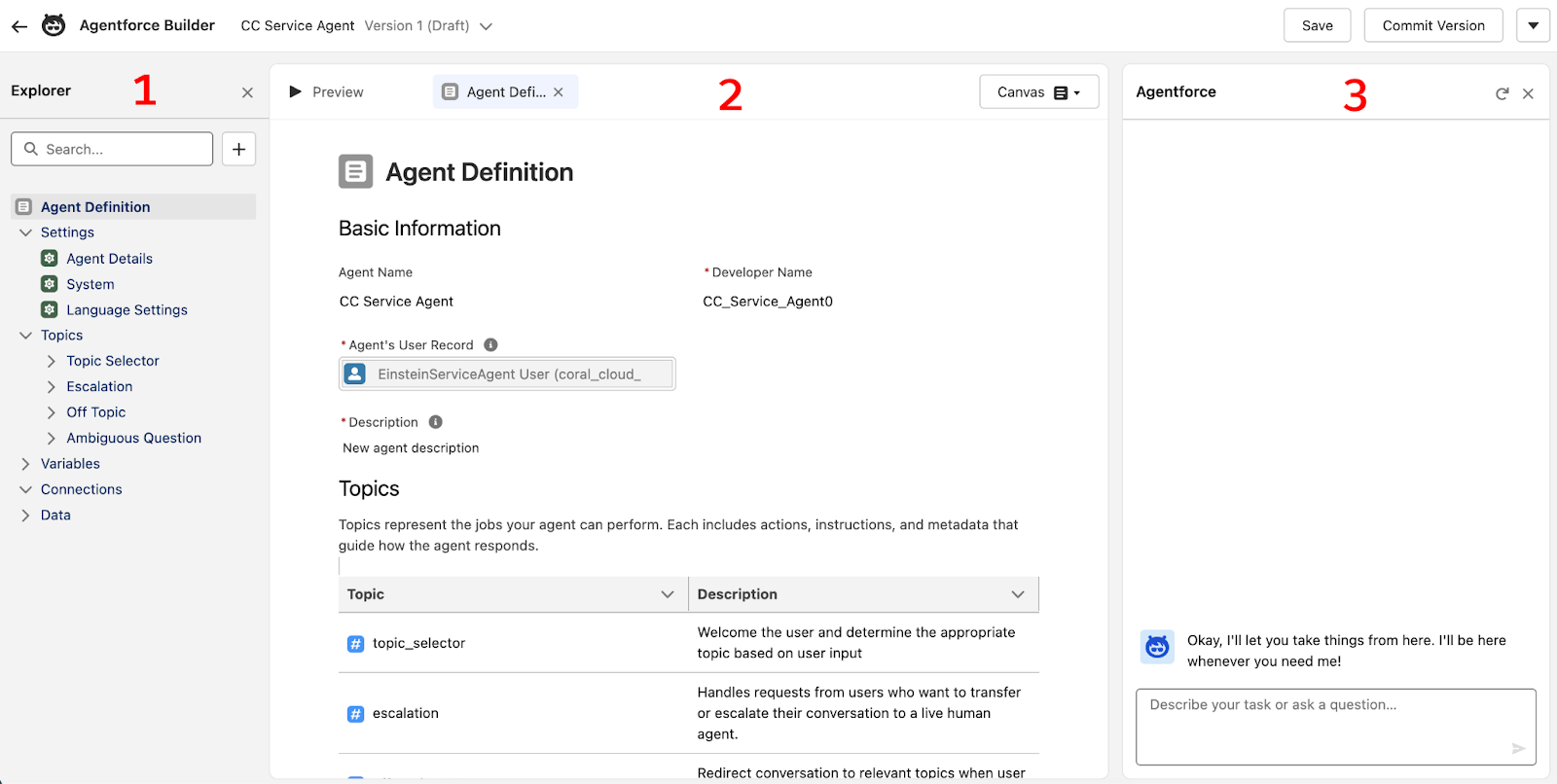Click the Agent Definition document icon in Explorer
The image size is (1557, 784).
24,206
